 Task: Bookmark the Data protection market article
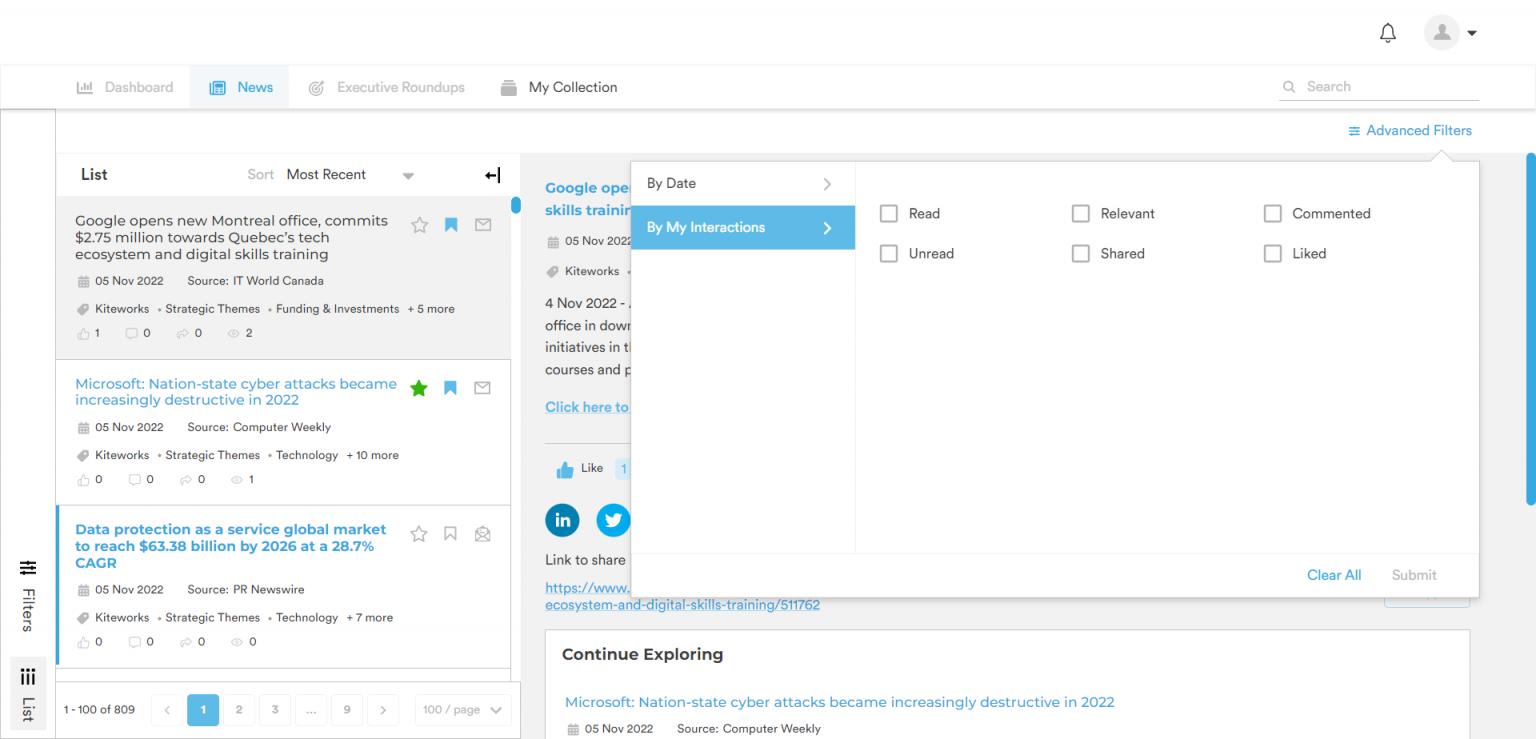click(450, 534)
